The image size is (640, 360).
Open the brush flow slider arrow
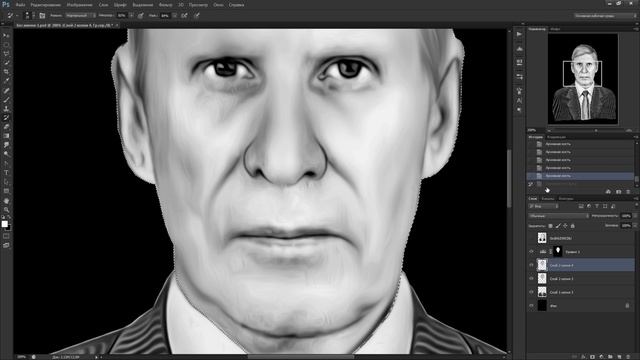coord(174,16)
